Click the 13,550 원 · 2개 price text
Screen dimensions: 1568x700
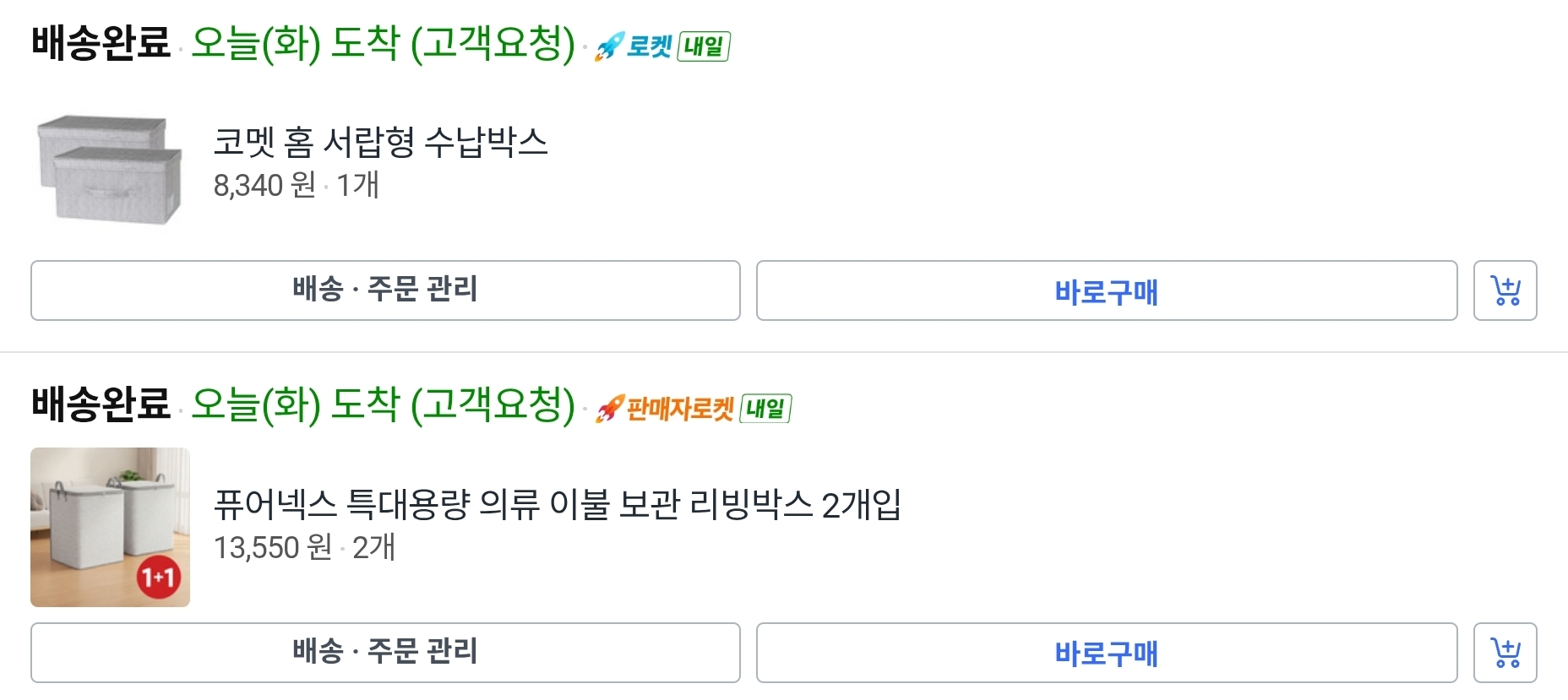(303, 547)
